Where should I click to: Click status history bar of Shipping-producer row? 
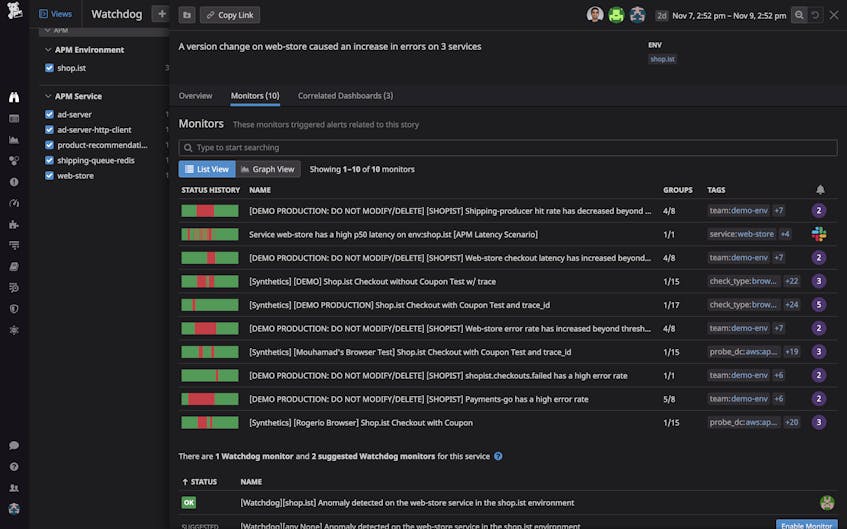(210, 211)
